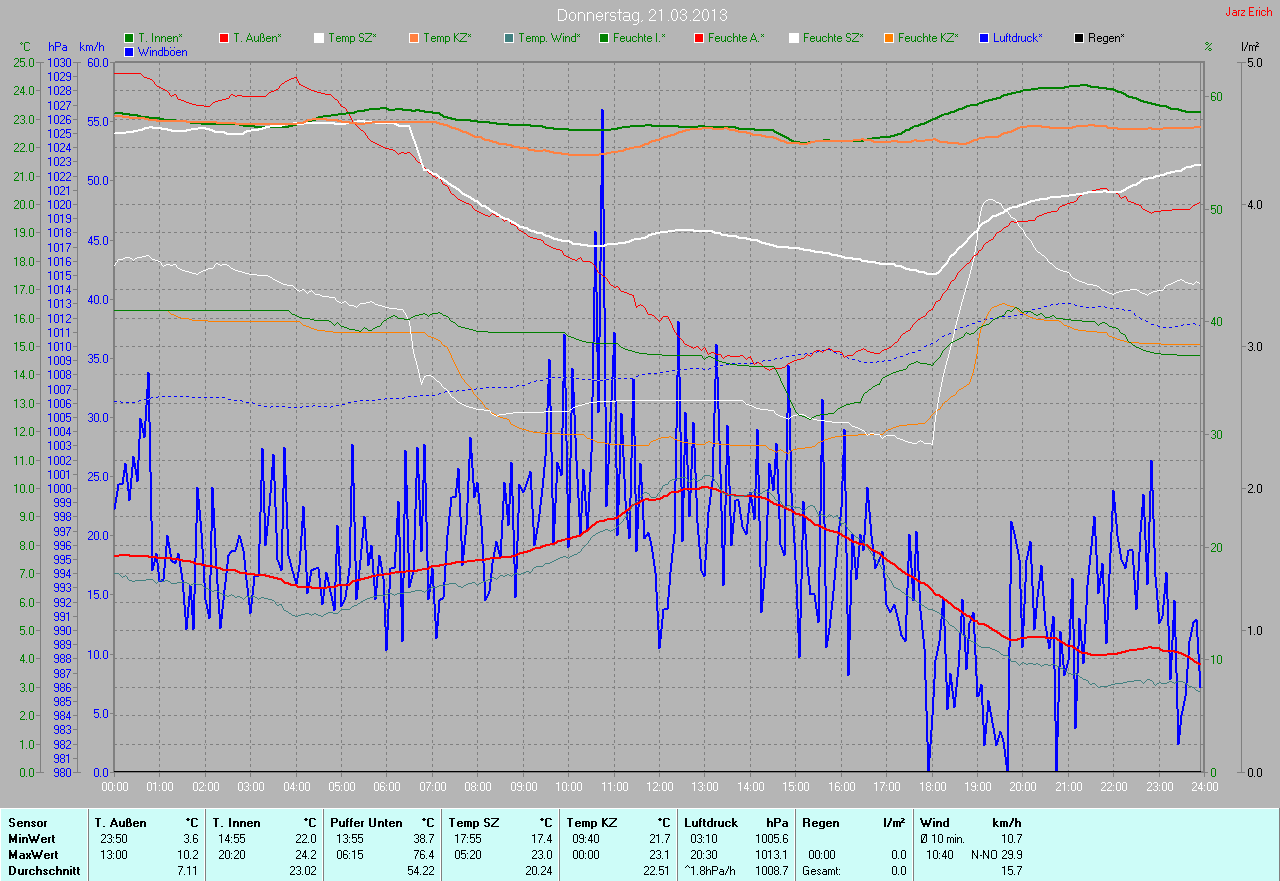Select the Feuchte SZ* legend label
The height and width of the screenshot is (881, 1280).
point(833,38)
